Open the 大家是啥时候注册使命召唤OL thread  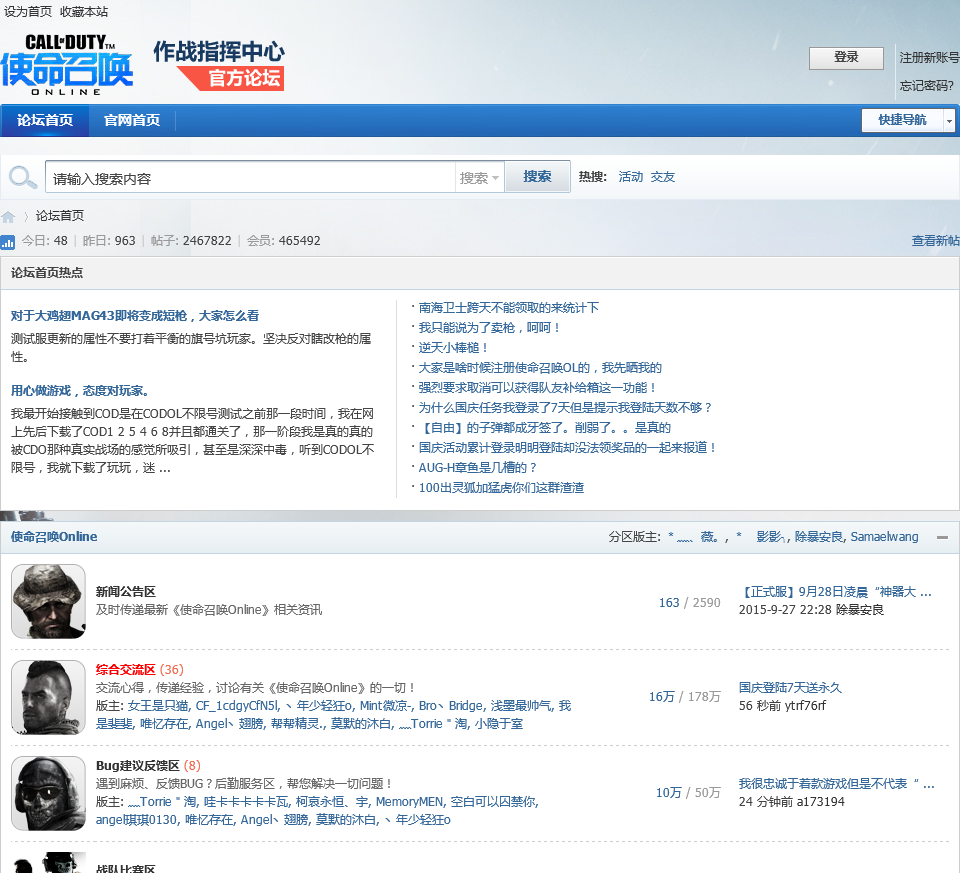pyautogui.click(x=540, y=367)
